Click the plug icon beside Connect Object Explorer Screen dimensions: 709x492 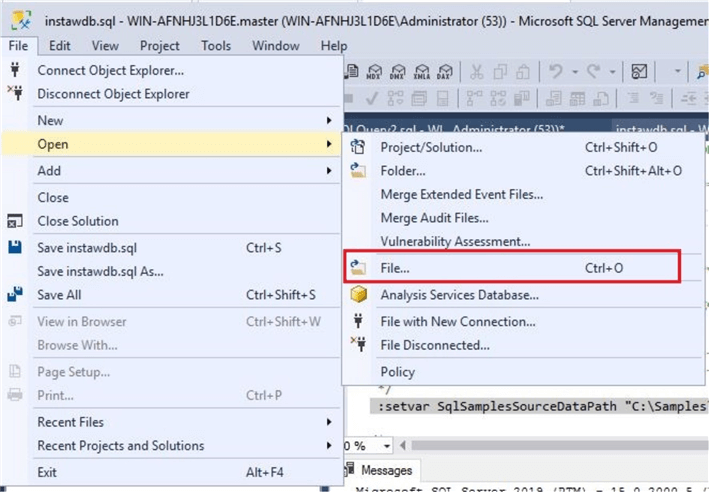15,70
